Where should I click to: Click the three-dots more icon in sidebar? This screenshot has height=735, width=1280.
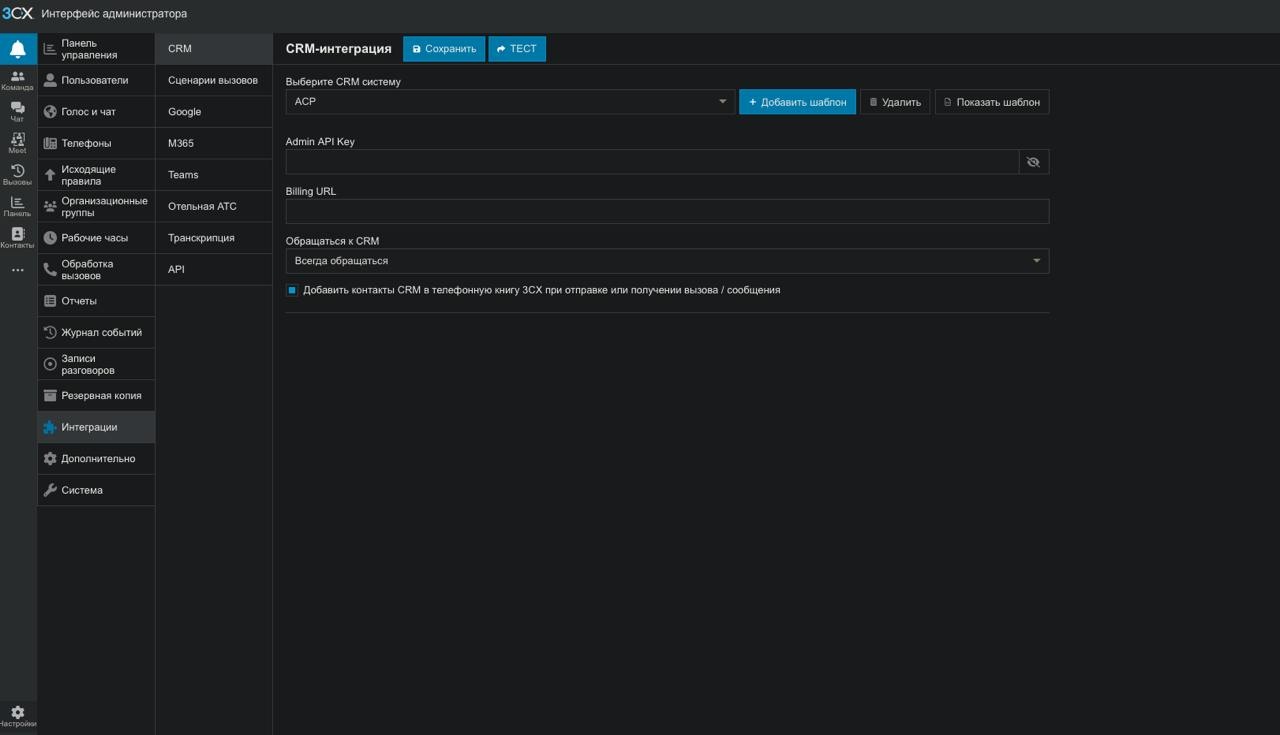coord(18,270)
